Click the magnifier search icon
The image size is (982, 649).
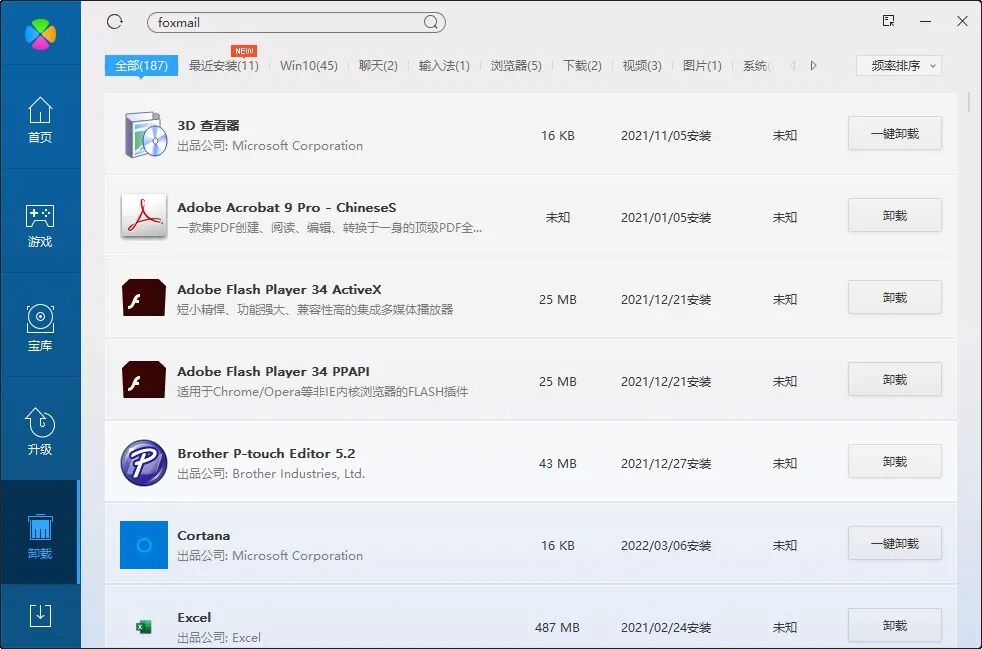point(430,23)
